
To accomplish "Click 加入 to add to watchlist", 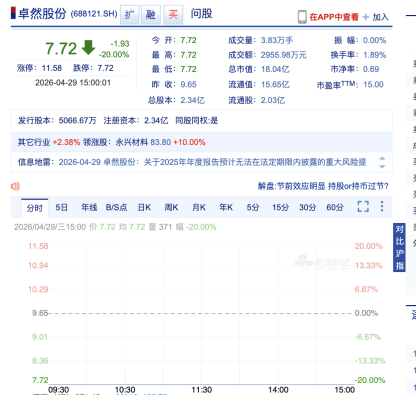I will coord(380,17).
